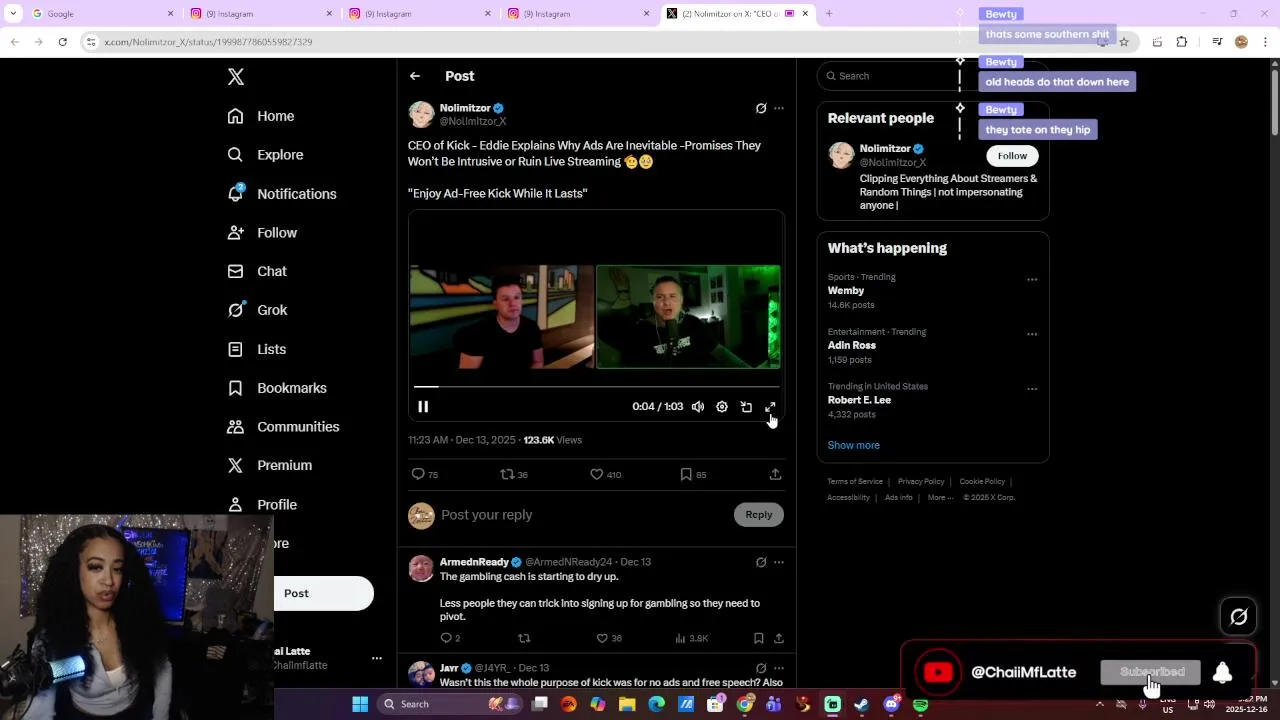Open more options for Adin Ross trend
This screenshot has height=720, width=1280.
point(1032,334)
